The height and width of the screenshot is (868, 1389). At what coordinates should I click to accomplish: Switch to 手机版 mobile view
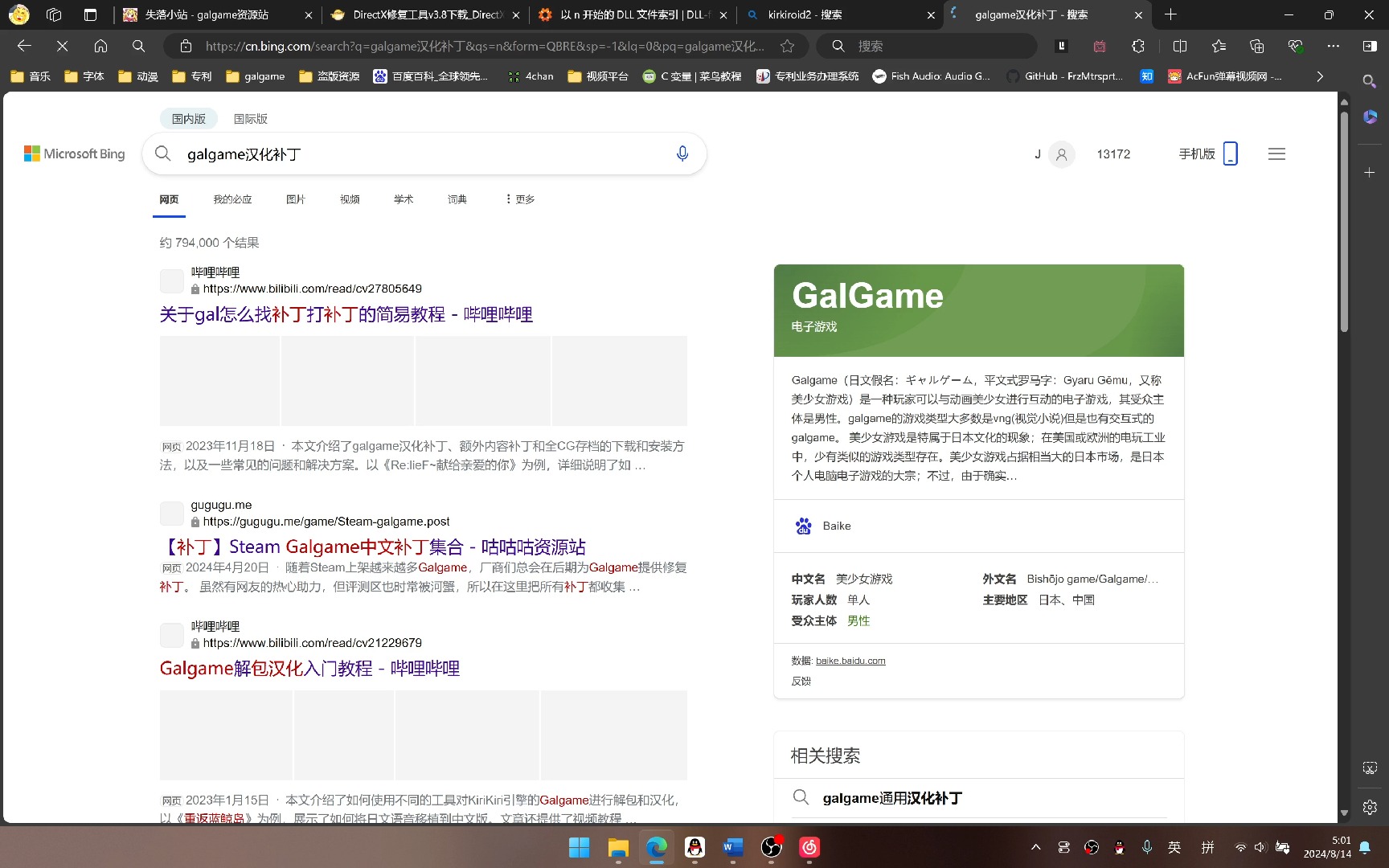[1208, 154]
